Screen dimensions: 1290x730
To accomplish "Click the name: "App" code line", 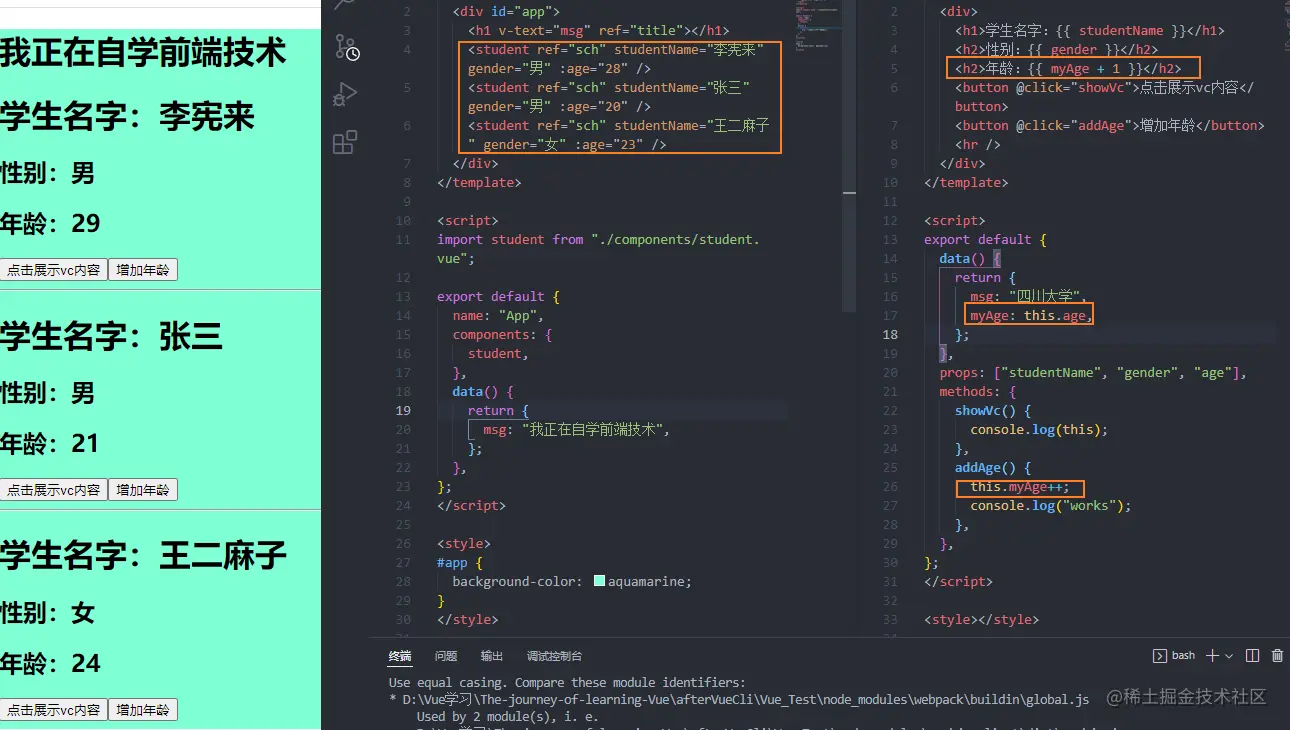I will [x=498, y=315].
